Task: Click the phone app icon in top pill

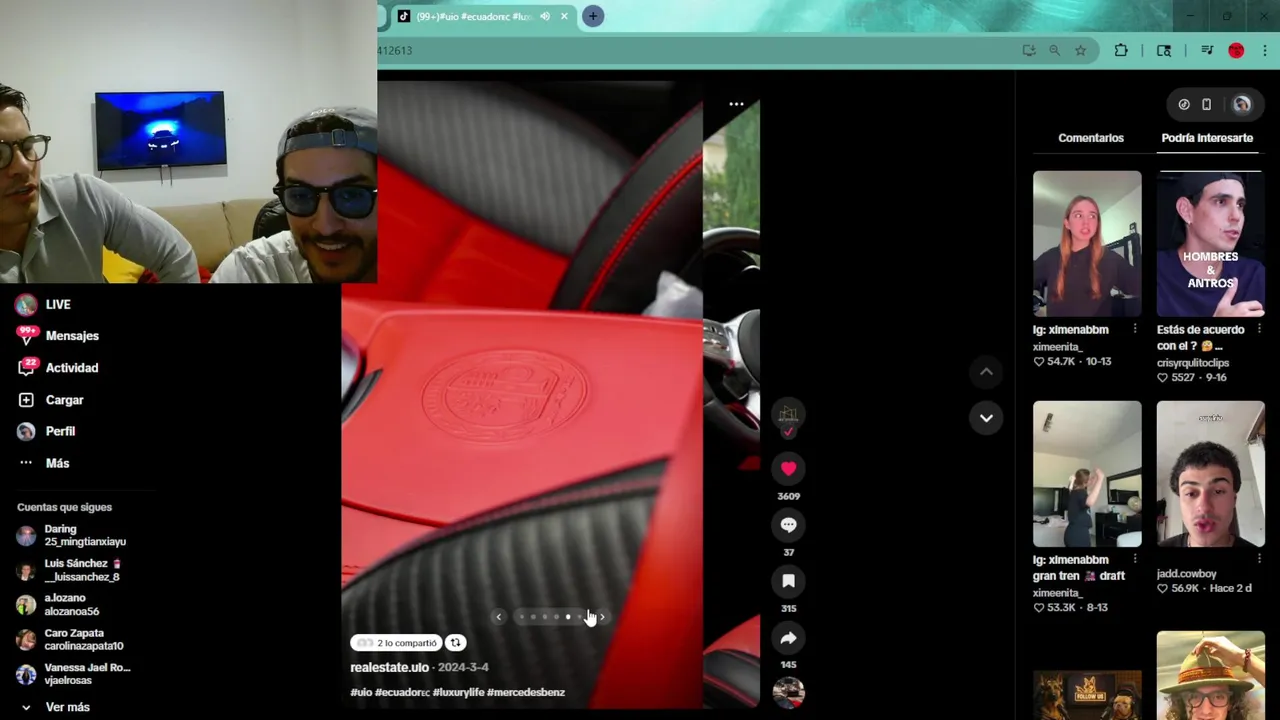Action: pos(1206,104)
